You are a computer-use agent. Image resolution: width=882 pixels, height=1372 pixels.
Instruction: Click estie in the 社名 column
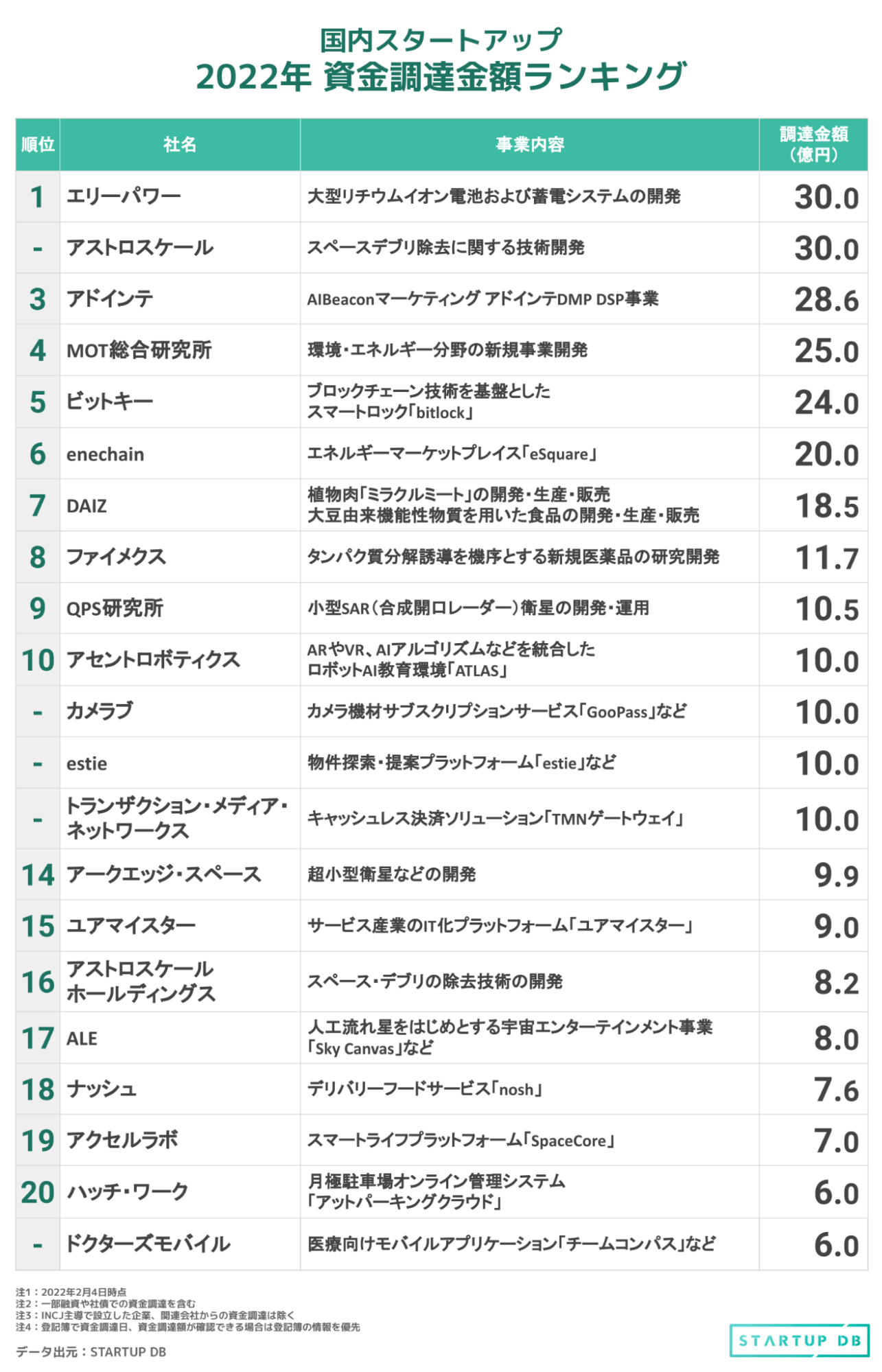[86, 763]
